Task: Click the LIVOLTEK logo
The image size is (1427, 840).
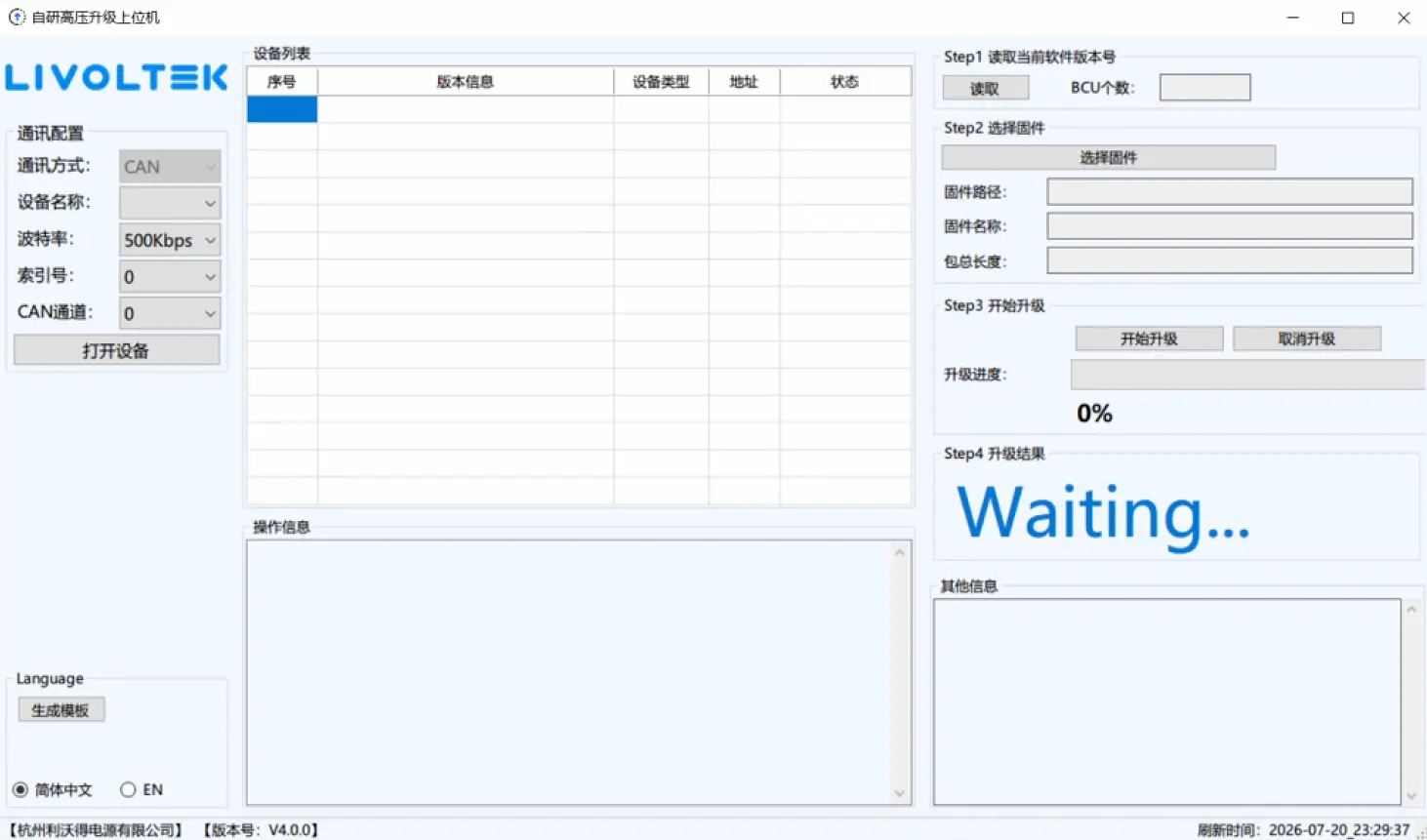Action: pyautogui.click(x=116, y=78)
